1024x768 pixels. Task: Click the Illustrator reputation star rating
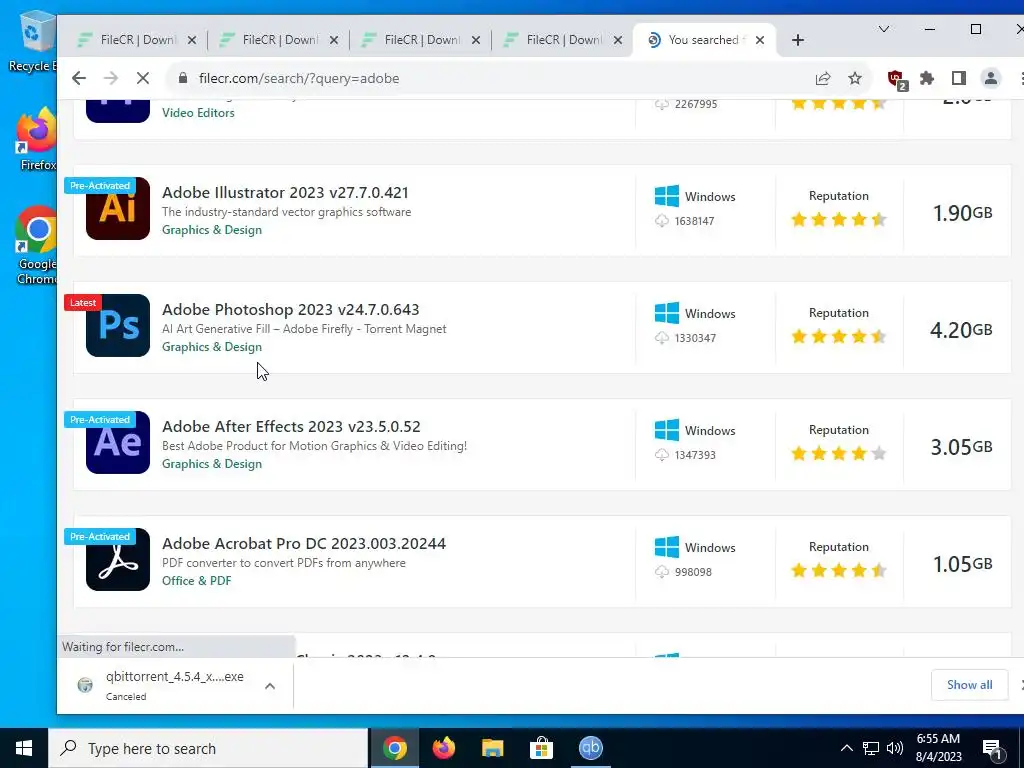pos(839,219)
